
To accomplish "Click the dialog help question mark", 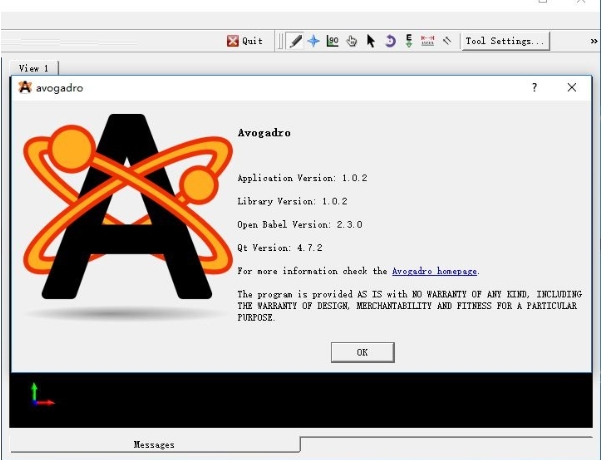I will pos(534,87).
